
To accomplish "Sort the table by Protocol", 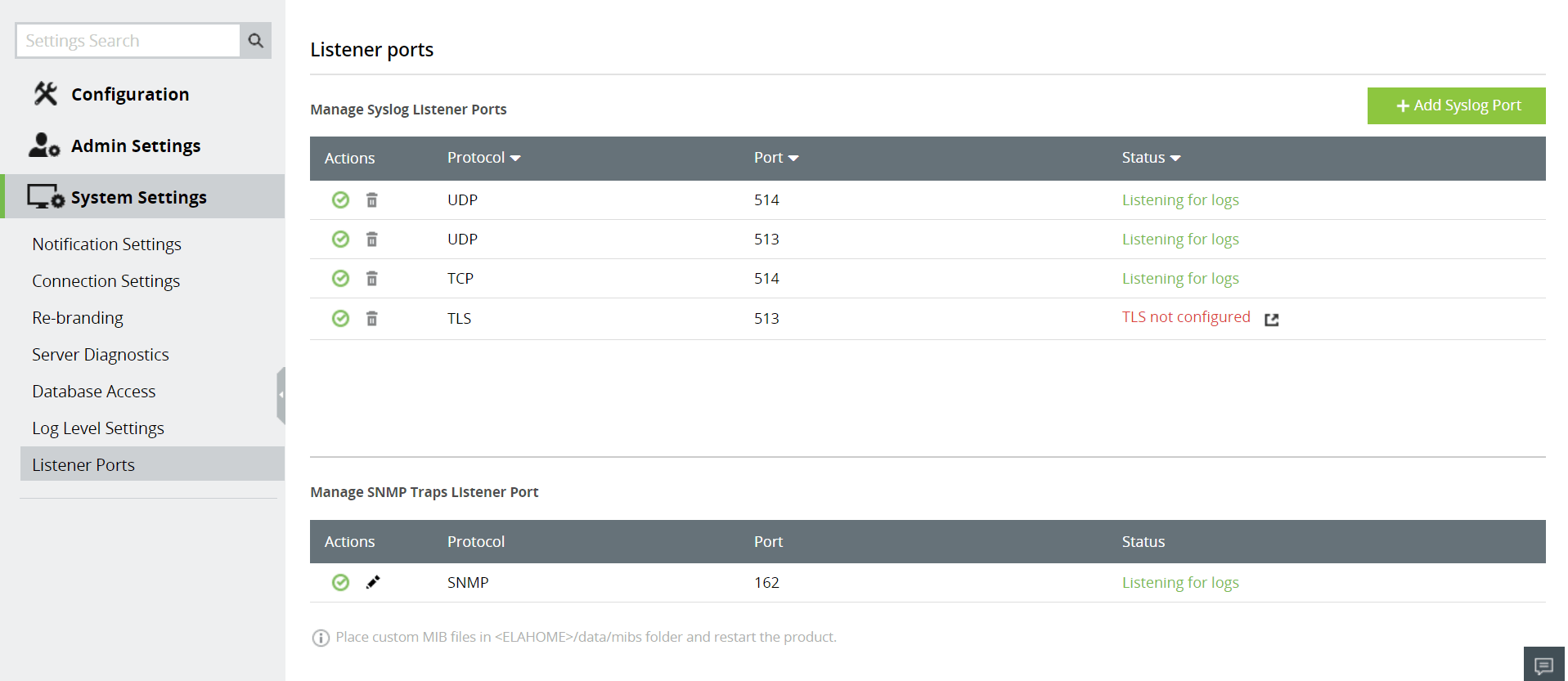I will [483, 157].
